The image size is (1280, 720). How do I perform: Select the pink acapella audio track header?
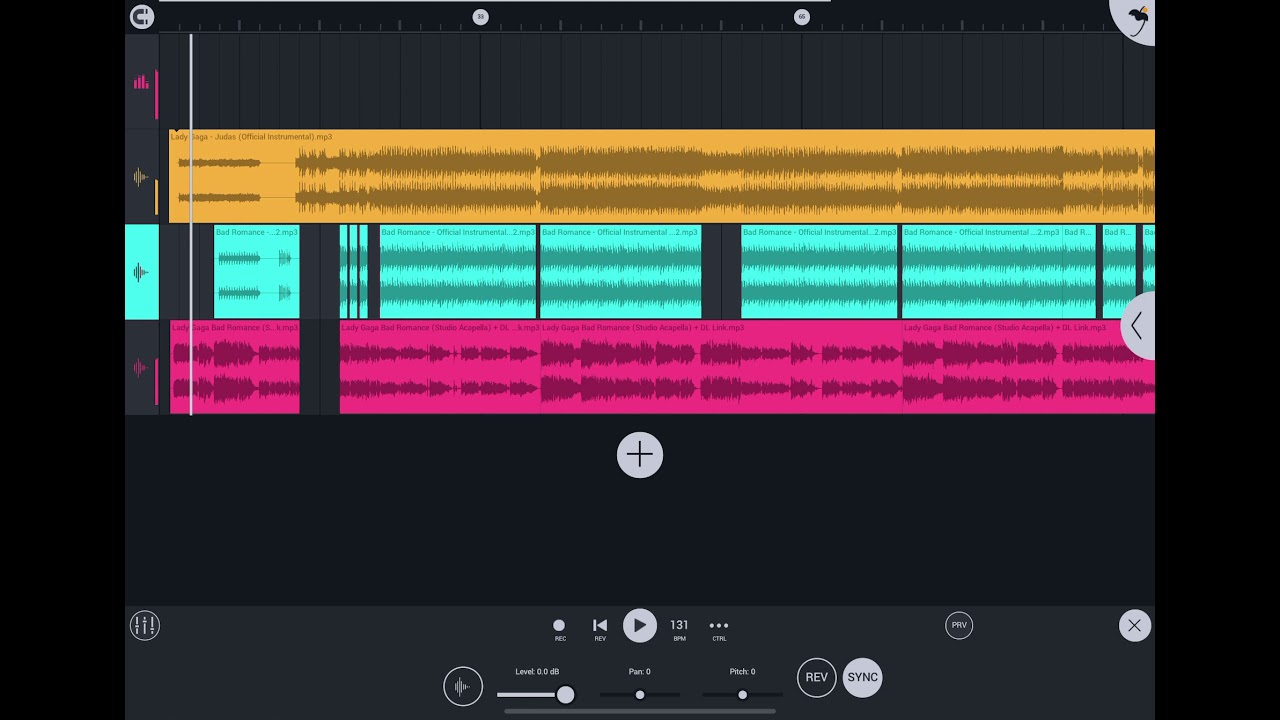[141, 367]
